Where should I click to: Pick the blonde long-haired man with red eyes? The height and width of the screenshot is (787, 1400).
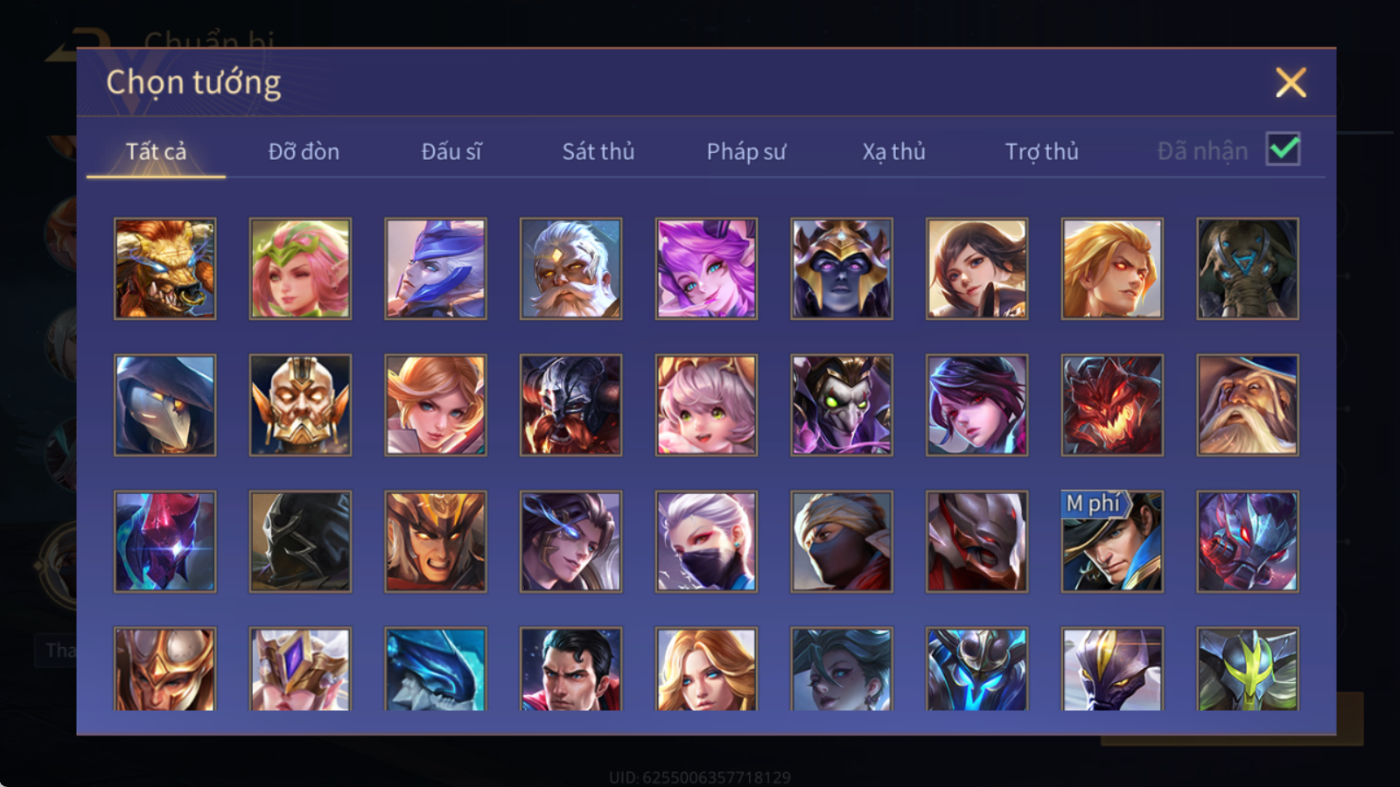coord(1112,269)
